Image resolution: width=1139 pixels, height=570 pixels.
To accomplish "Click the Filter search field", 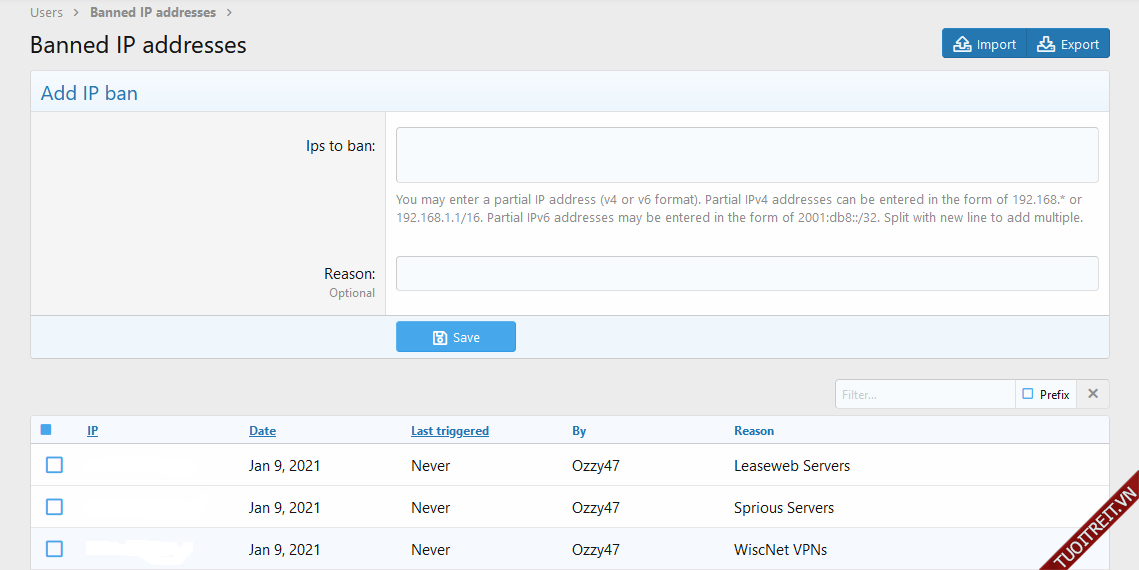I will (x=925, y=394).
